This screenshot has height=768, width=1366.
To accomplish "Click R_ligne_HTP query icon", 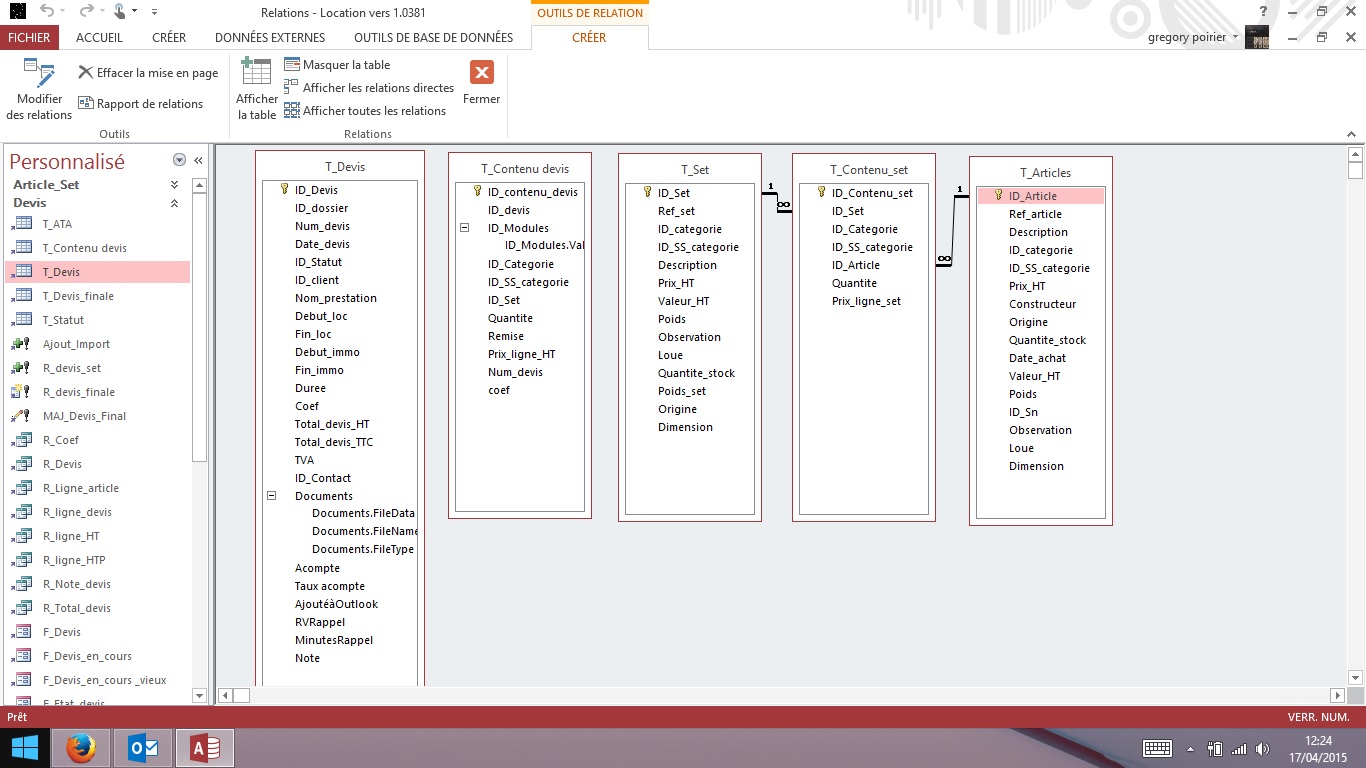I will (x=21, y=560).
